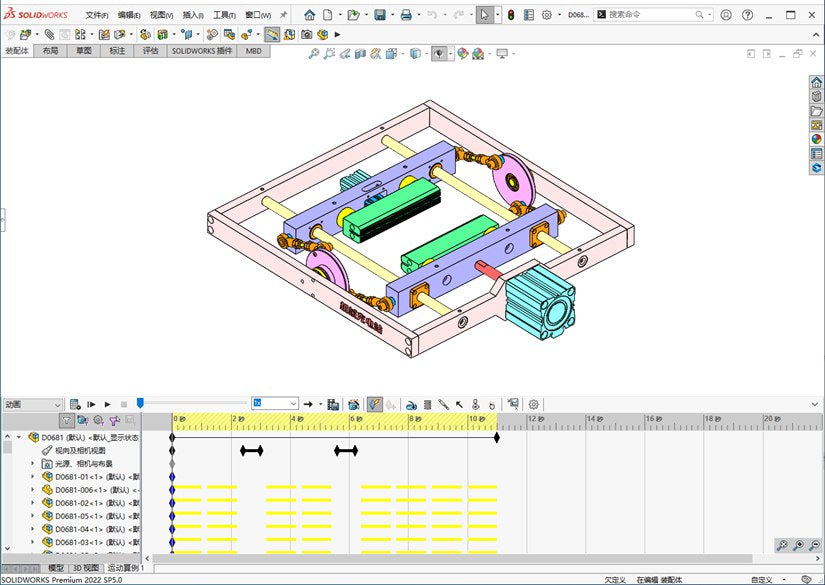Image resolution: width=825 pixels, height=585 pixels.
Task: Expand the D0681-02<1> component
Action: coord(33,503)
